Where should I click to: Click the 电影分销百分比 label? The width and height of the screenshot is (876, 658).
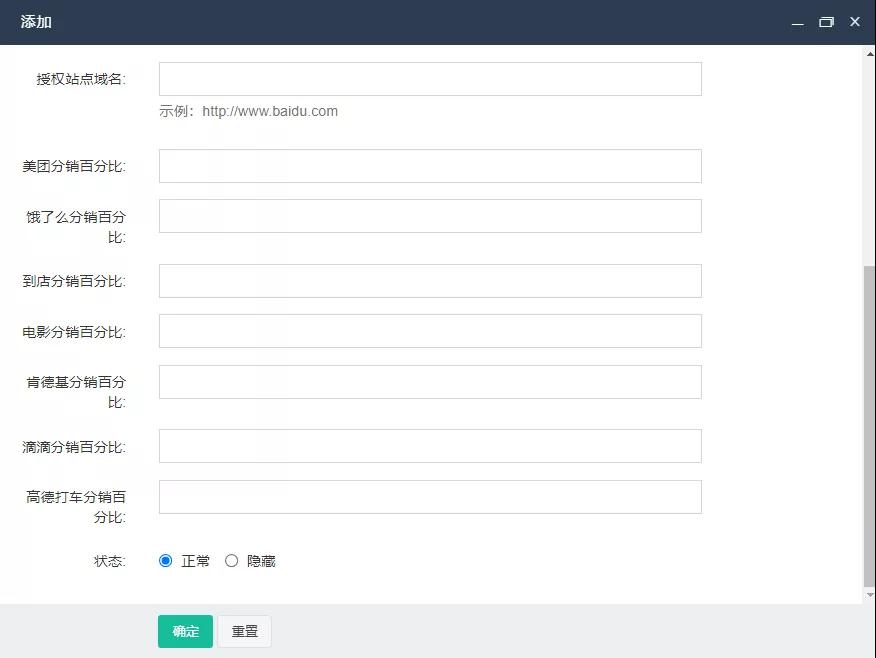click(x=74, y=332)
